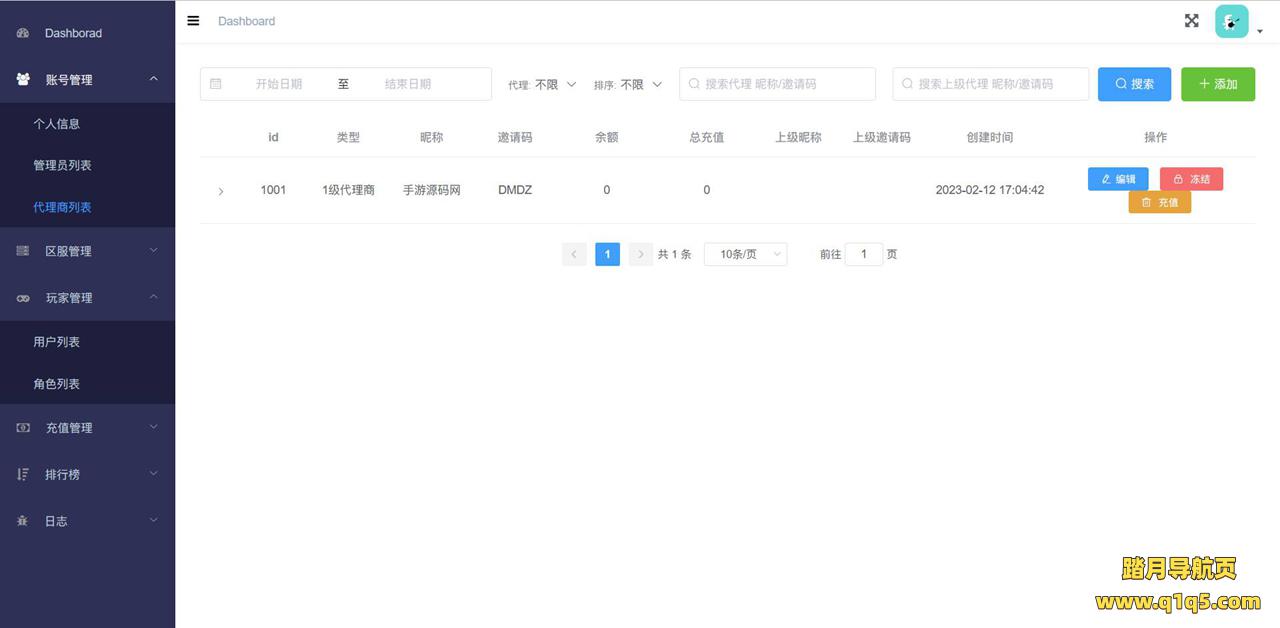Screen dimensions: 1280x628
Task: Toggle fullscreen with the expand icon
Action: [1191, 21]
